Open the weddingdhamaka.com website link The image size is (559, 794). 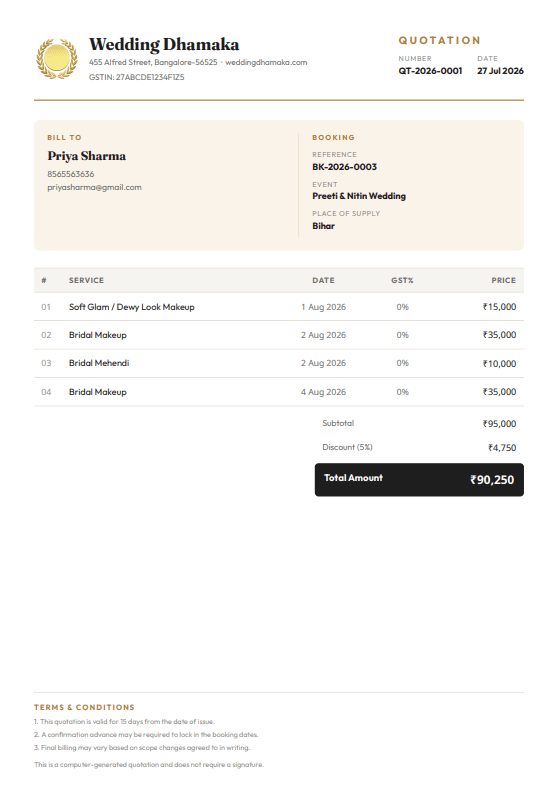(266, 62)
